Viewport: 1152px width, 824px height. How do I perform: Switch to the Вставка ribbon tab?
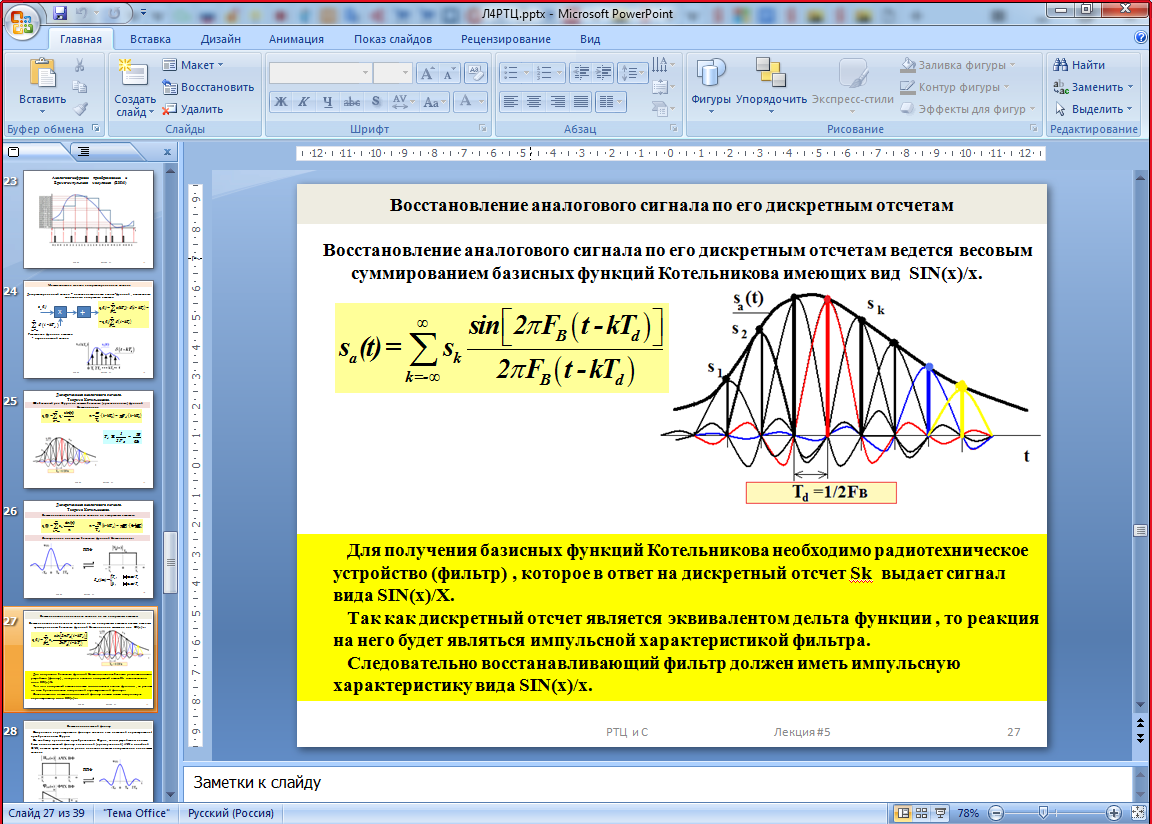click(150, 39)
